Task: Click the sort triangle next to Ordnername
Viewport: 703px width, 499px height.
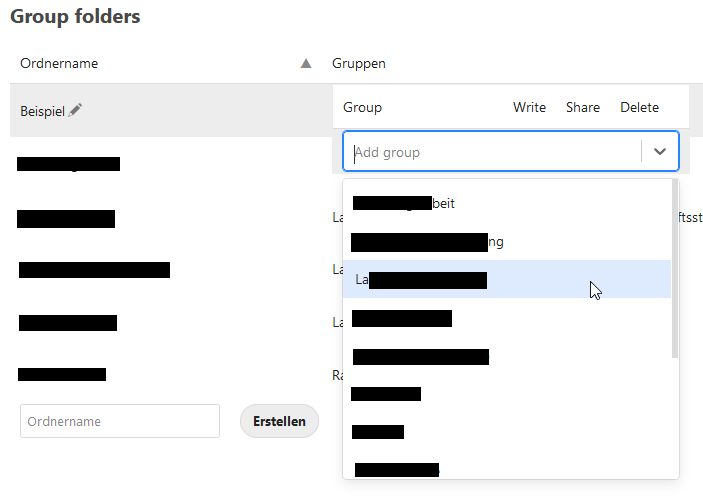Action: [306, 63]
